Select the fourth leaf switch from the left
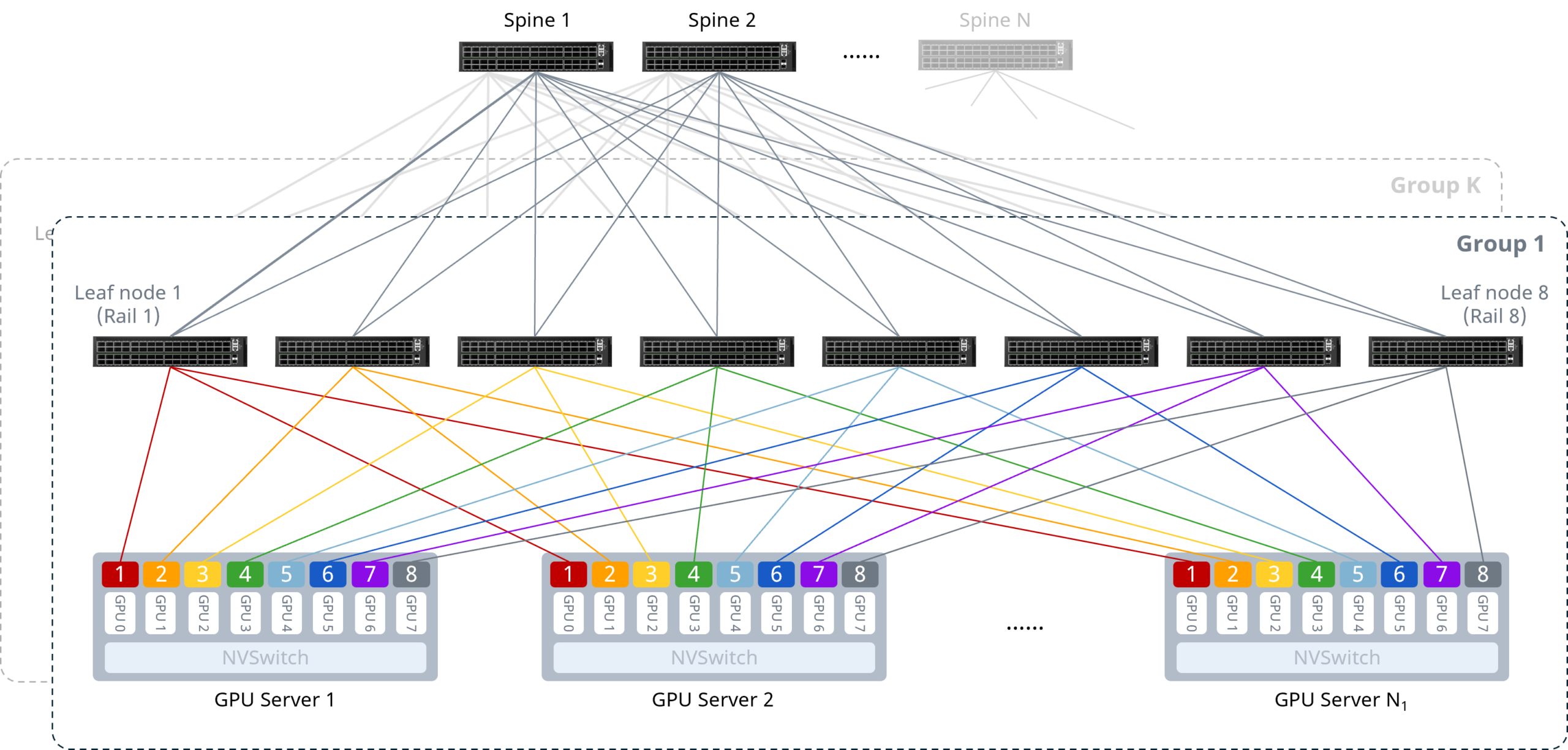1568x750 pixels. (715, 351)
